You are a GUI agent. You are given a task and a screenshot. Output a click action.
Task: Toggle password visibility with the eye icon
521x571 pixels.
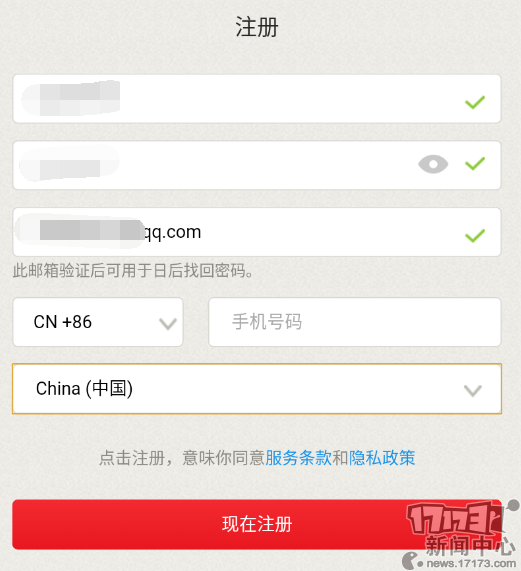pos(433,164)
